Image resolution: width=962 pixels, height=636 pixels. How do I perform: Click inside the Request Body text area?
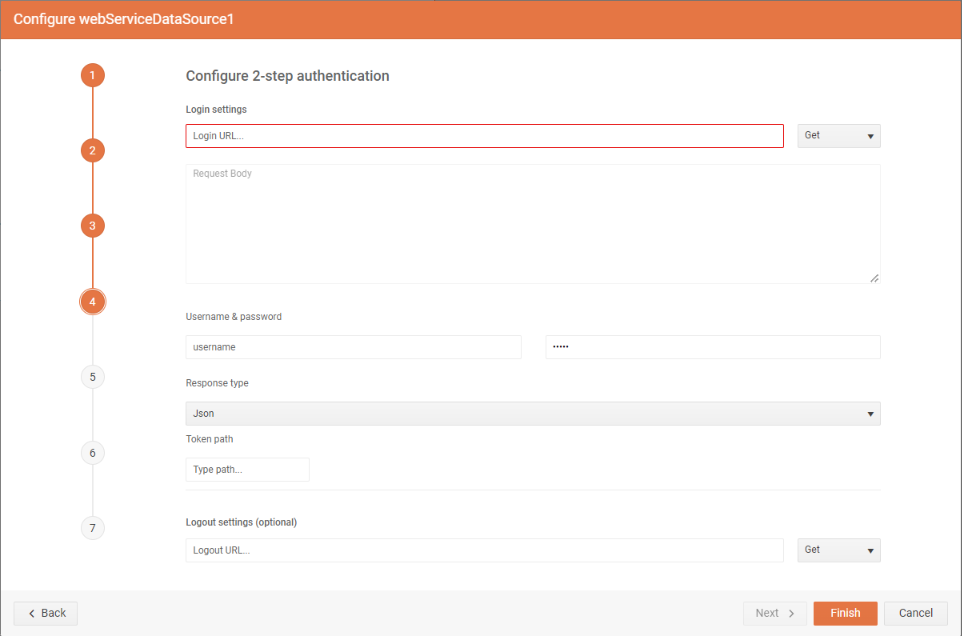point(533,220)
